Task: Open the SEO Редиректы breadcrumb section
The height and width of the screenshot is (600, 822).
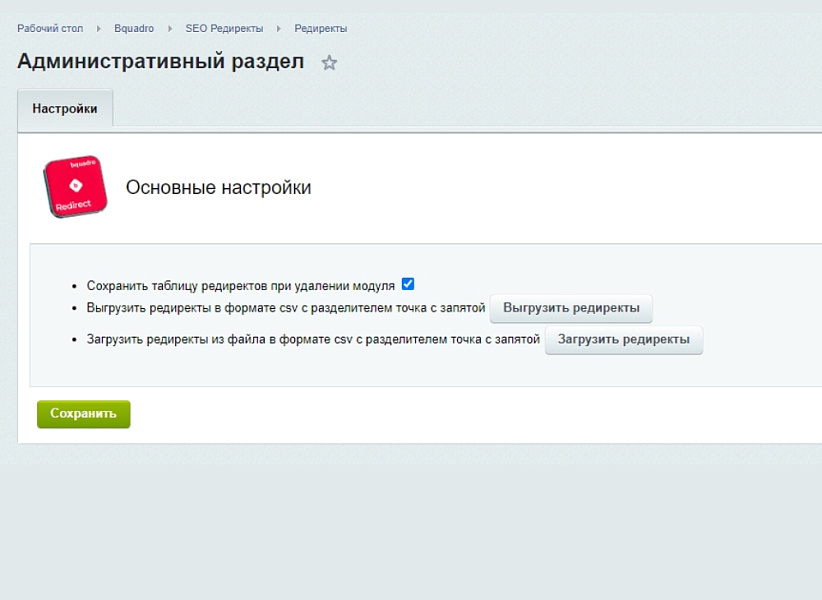Action: (x=224, y=28)
